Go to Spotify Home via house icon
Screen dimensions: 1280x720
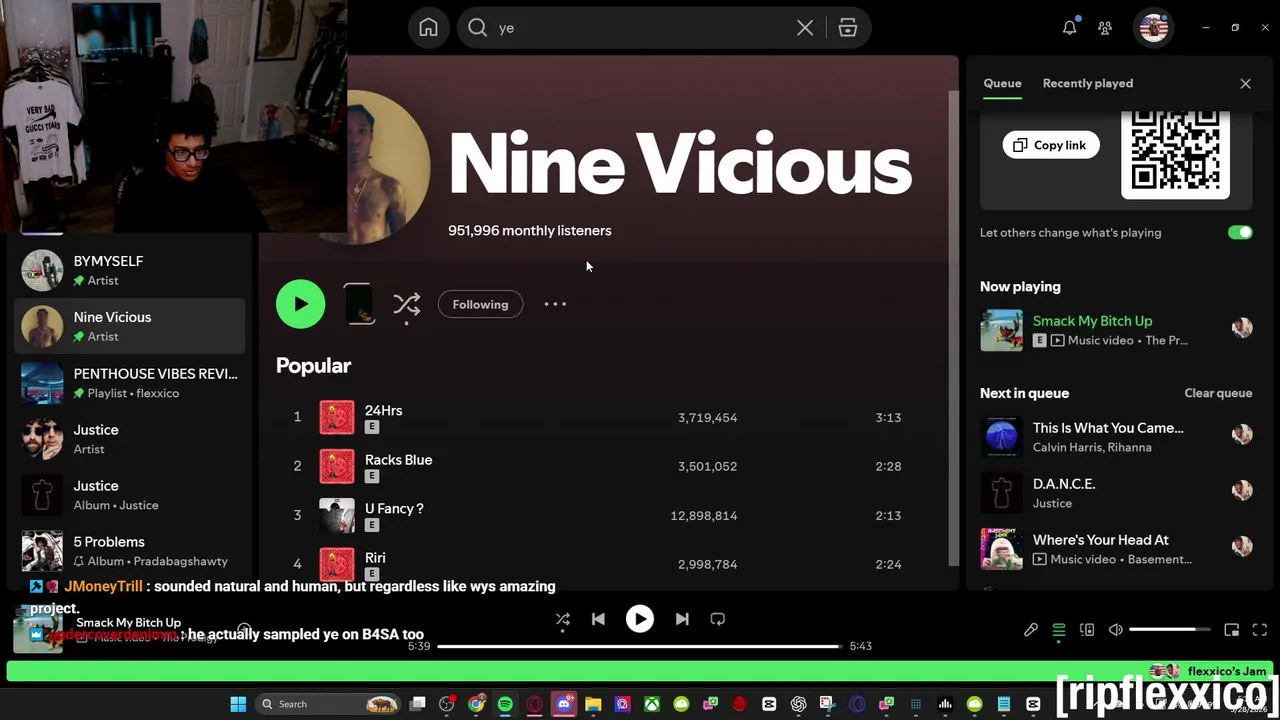[x=428, y=28]
